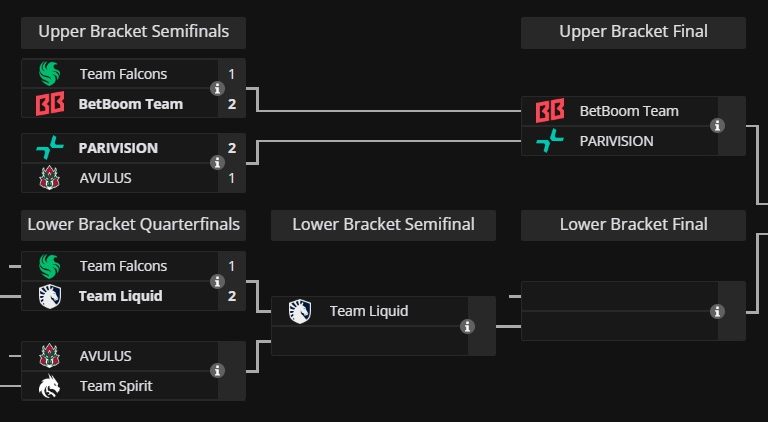This screenshot has width=768, height=422.
Task: Select Team Falcons in the Upper Bracket Semifinals
Action: (123, 73)
